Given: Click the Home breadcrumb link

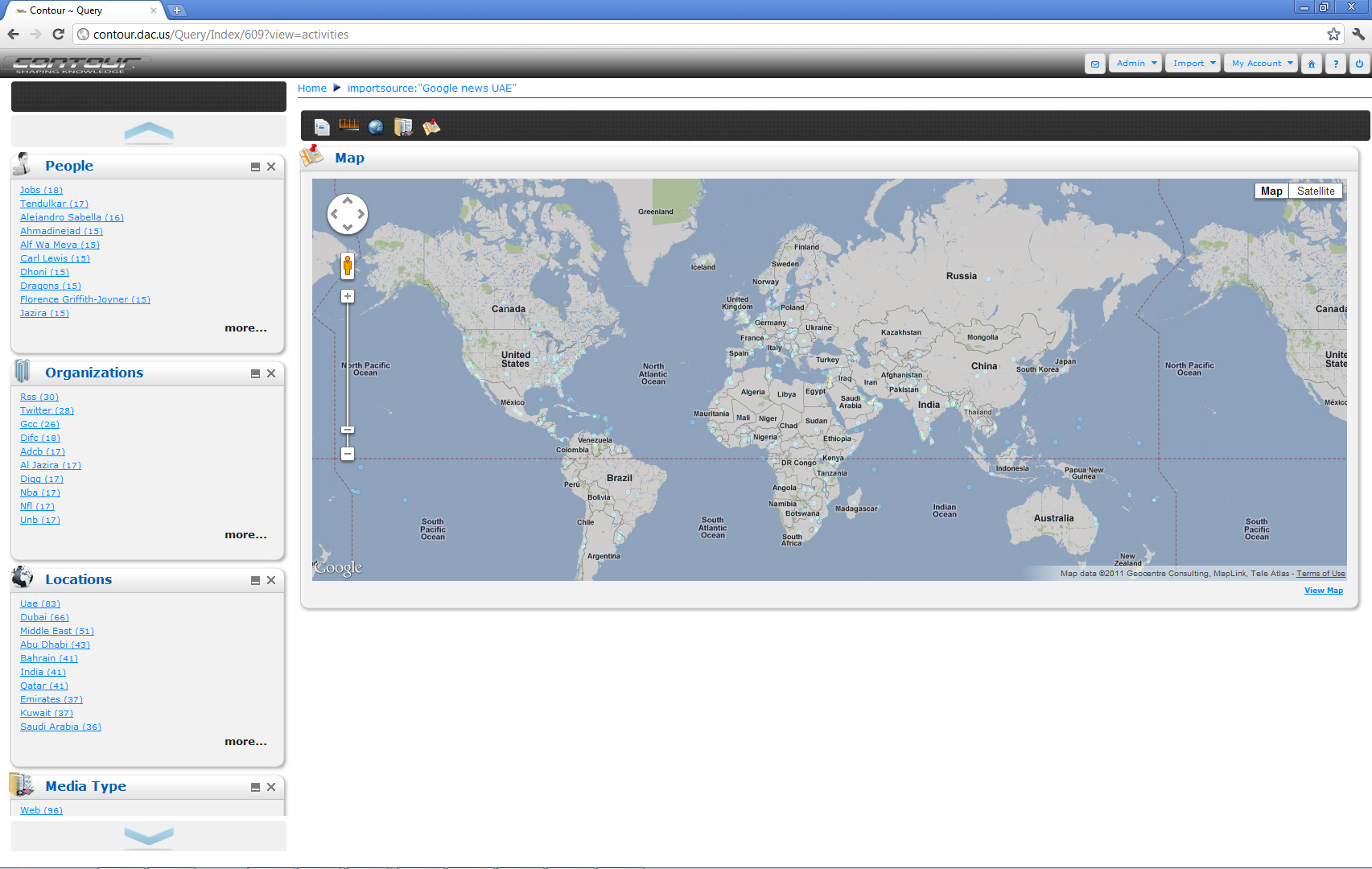Looking at the screenshot, I should pyautogui.click(x=312, y=89).
